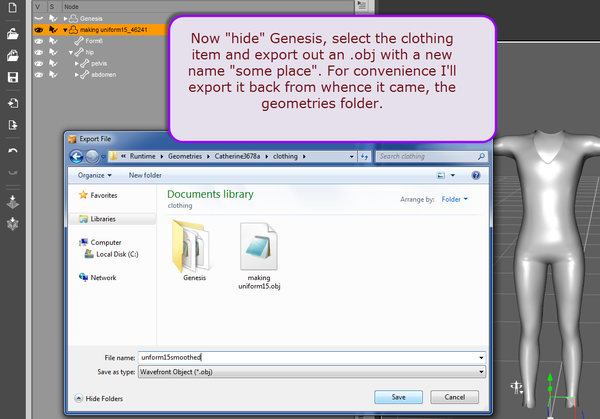Image resolution: width=600 pixels, height=419 pixels.
Task: Toggle visibility eye for pelvis node
Action: (39, 64)
